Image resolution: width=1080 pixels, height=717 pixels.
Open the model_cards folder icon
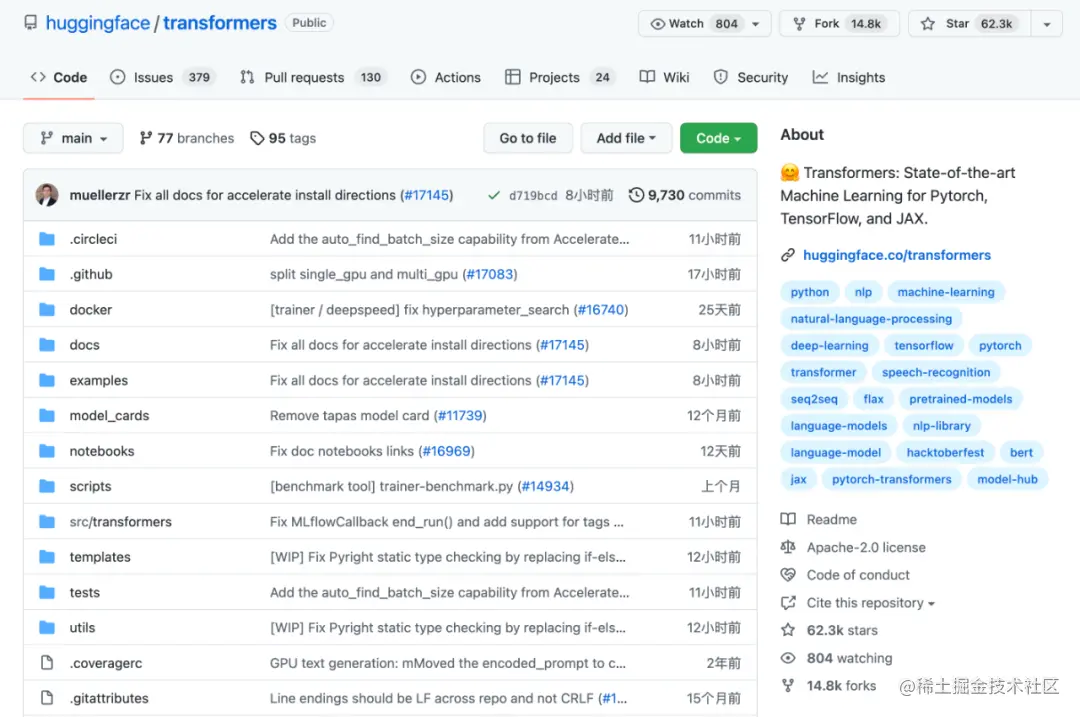pyautogui.click(x=47, y=415)
